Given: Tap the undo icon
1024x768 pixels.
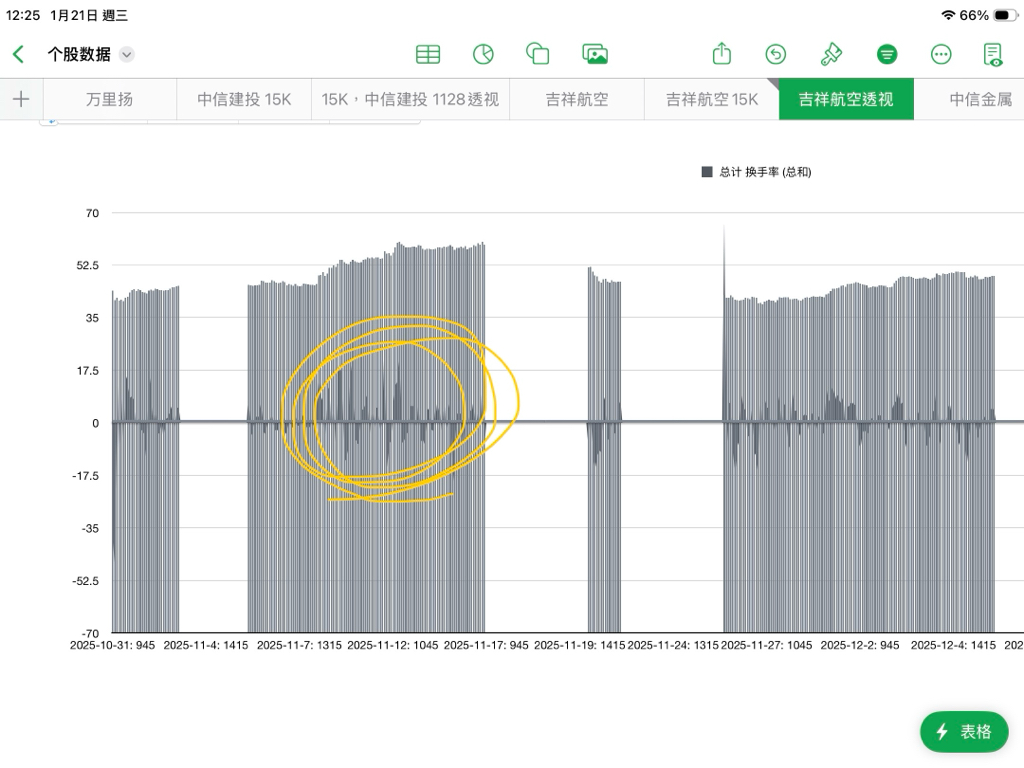Looking at the screenshot, I should pyautogui.click(x=776, y=54).
